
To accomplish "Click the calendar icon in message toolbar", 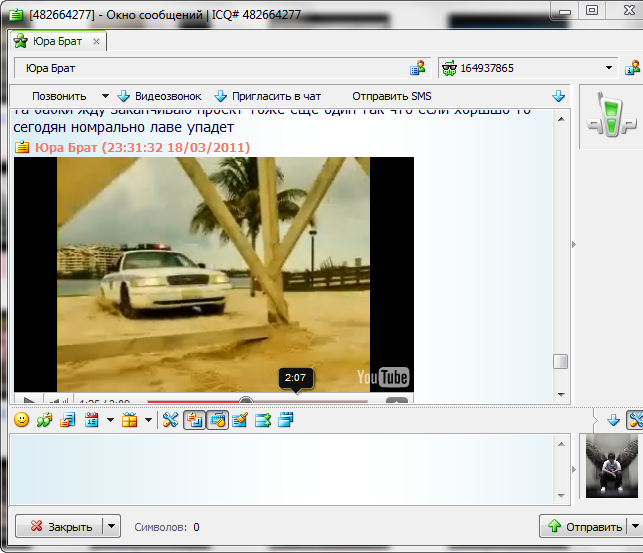I will (91, 420).
